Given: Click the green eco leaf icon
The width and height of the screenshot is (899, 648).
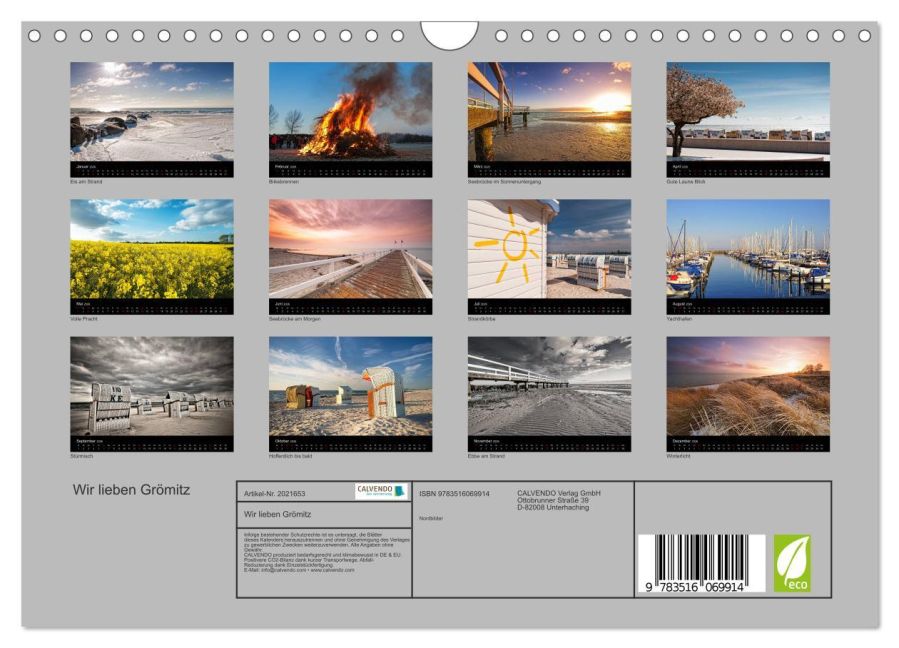Looking at the screenshot, I should click(793, 560).
